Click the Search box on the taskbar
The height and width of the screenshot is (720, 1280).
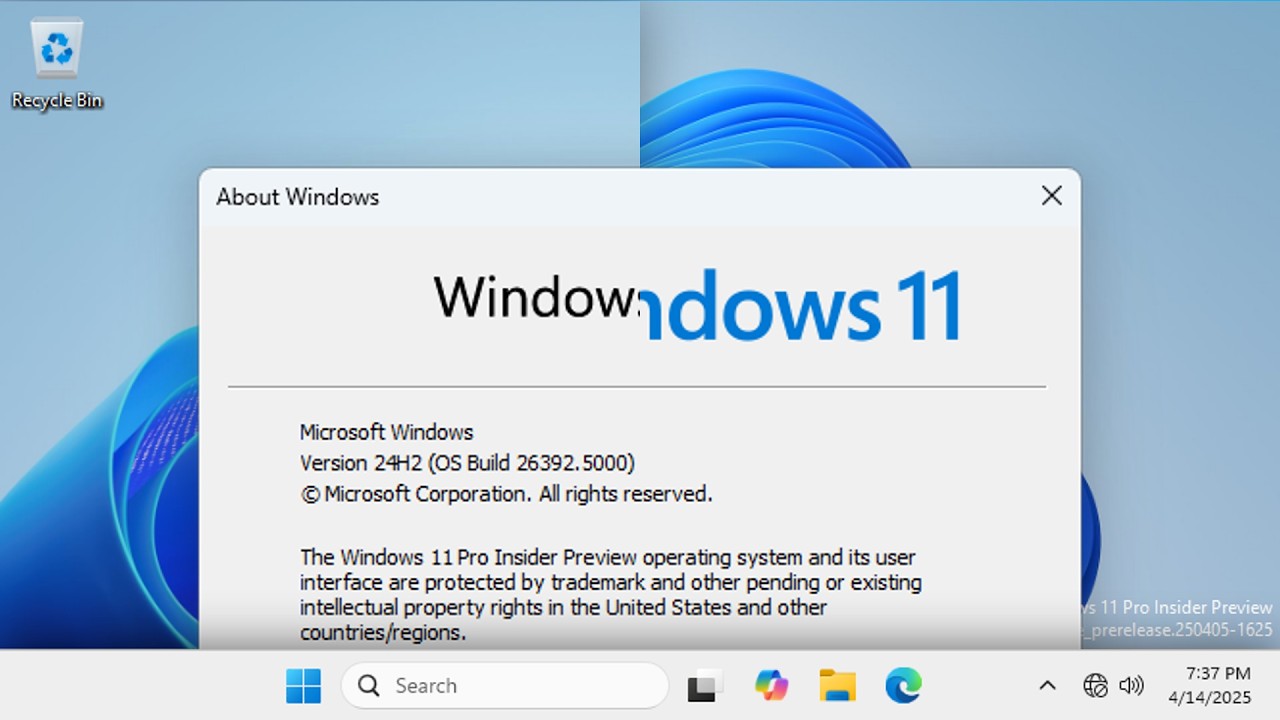[505, 686]
